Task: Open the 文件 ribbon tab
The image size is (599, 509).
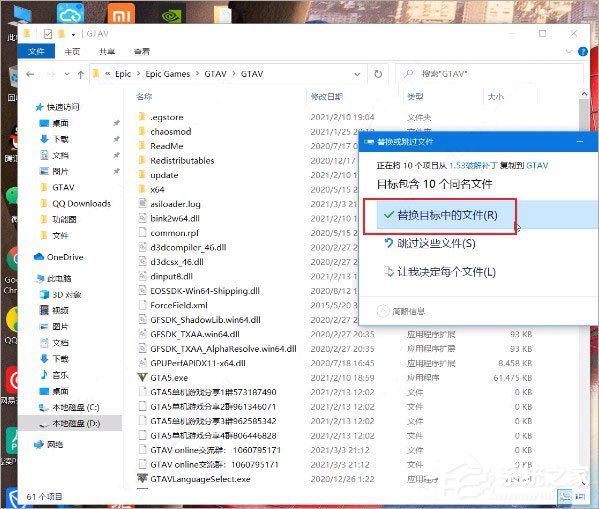Action: (36, 51)
